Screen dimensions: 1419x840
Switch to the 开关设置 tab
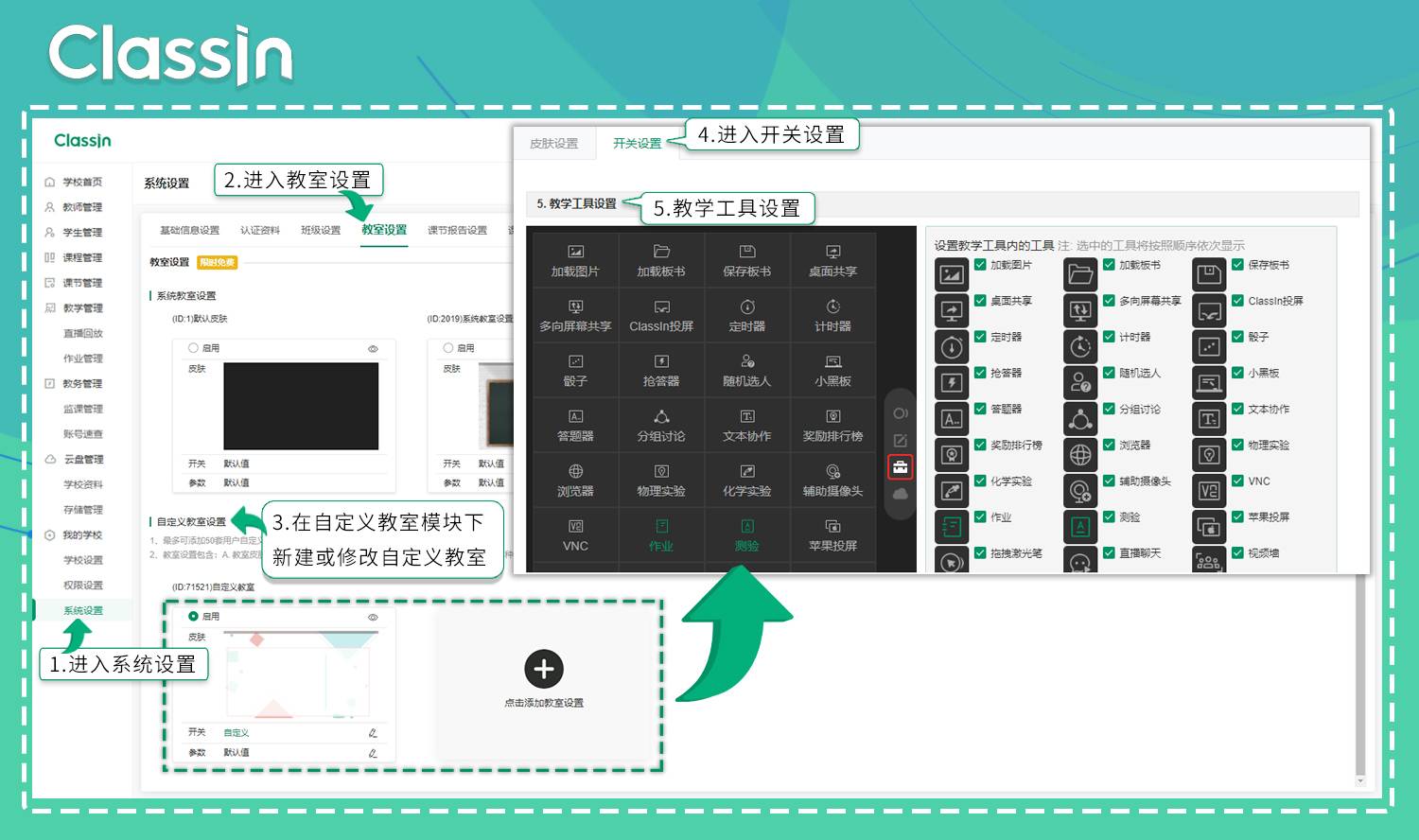tap(638, 144)
